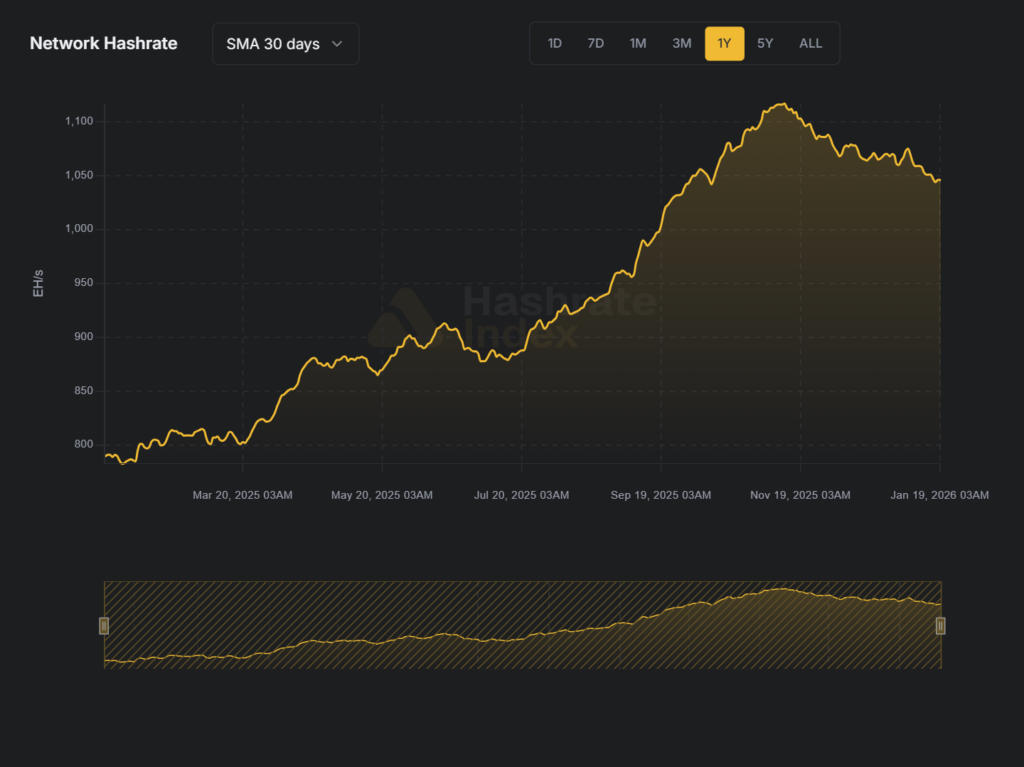Click the hashrate peak on the chart line
This screenshot has height=767, width=1024.
click(783, 104)
